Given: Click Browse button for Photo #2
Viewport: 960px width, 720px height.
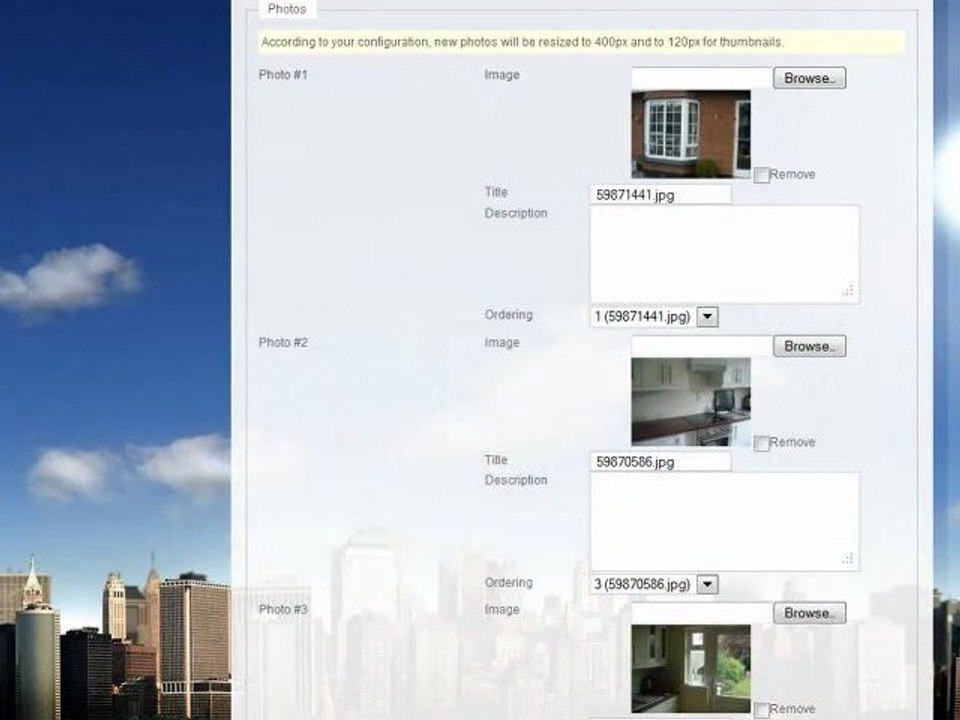Looking at the screenshot, I should [809, 346].
